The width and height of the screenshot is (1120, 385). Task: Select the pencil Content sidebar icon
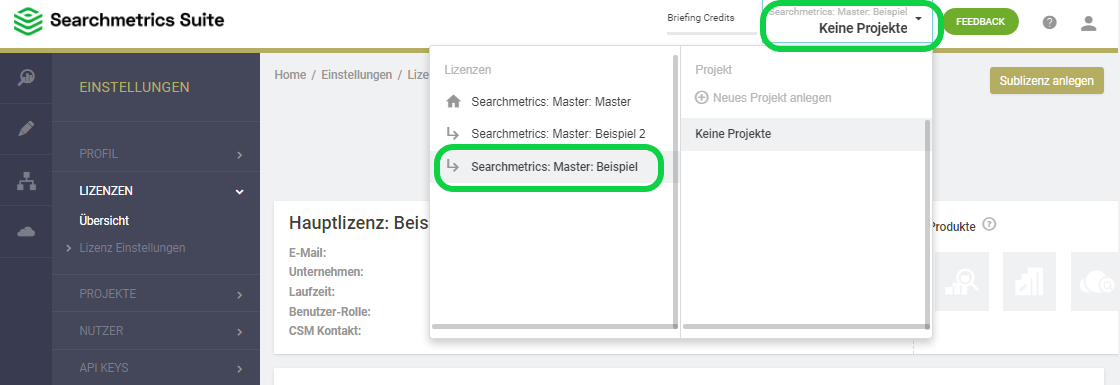[26, 129]
